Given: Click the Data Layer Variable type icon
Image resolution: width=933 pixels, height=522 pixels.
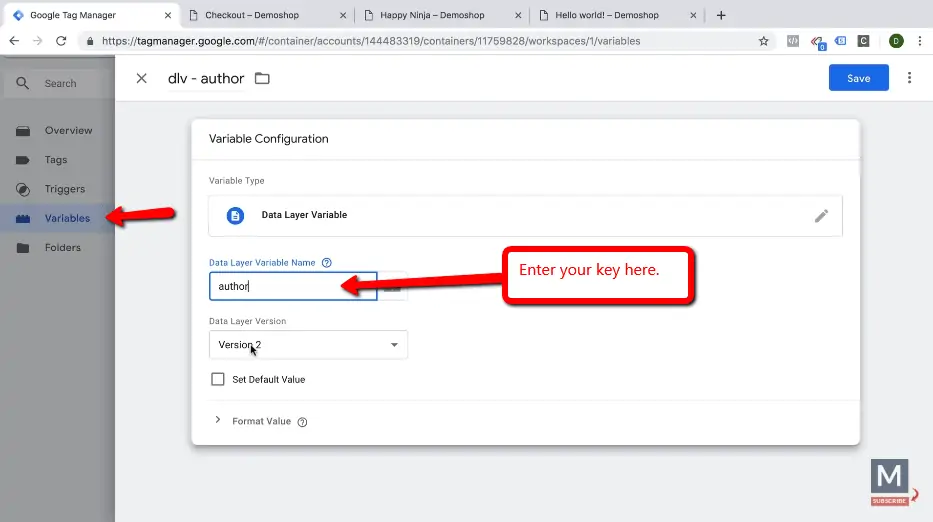Looking at the screenshot, I should [x=235, y=215].
